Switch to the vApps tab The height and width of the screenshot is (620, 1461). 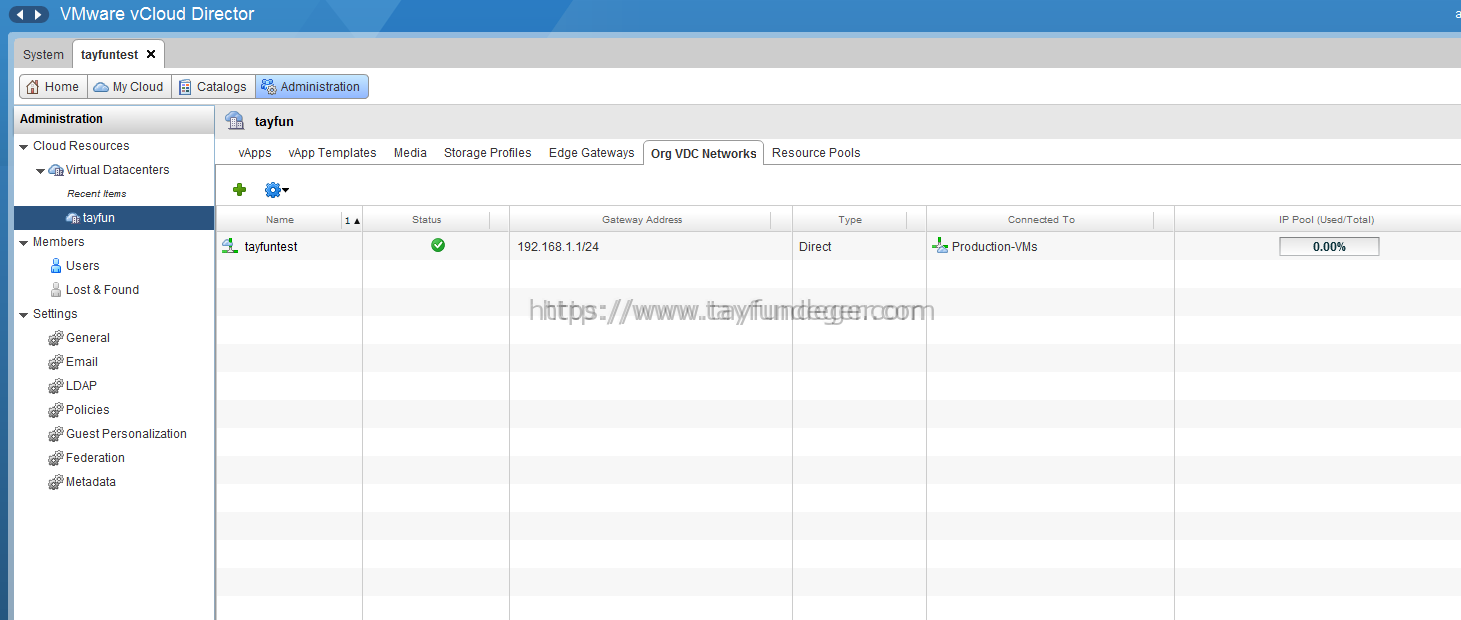[255, 153]
